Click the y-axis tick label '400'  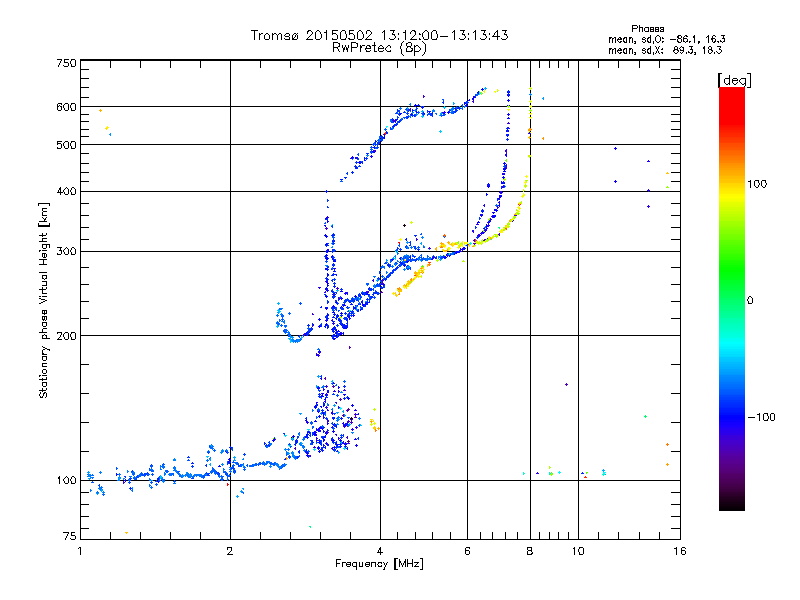[66, 191]
